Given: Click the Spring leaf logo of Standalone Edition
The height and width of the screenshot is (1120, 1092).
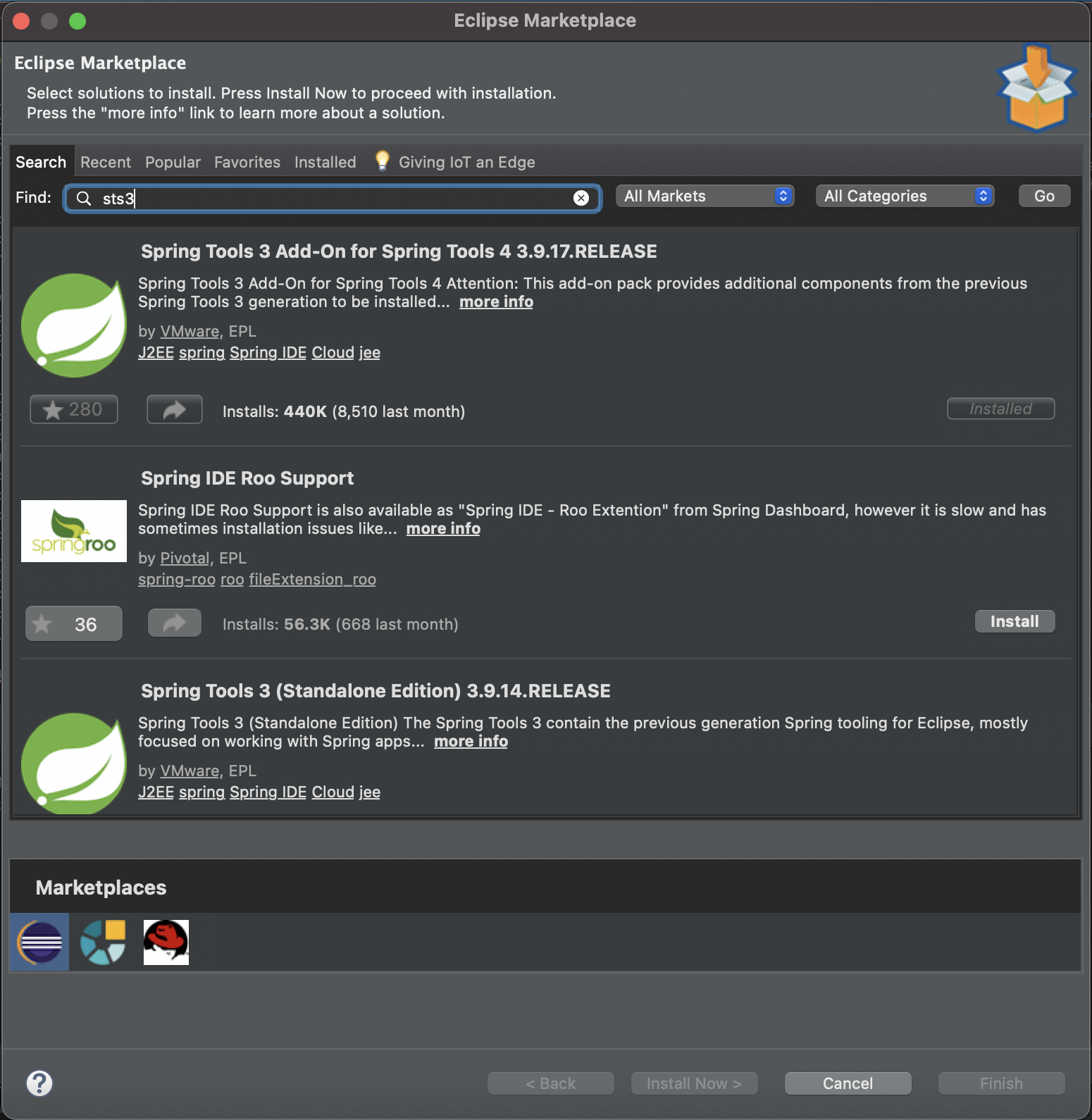Looking at the screenshot, I should point(74,764).
